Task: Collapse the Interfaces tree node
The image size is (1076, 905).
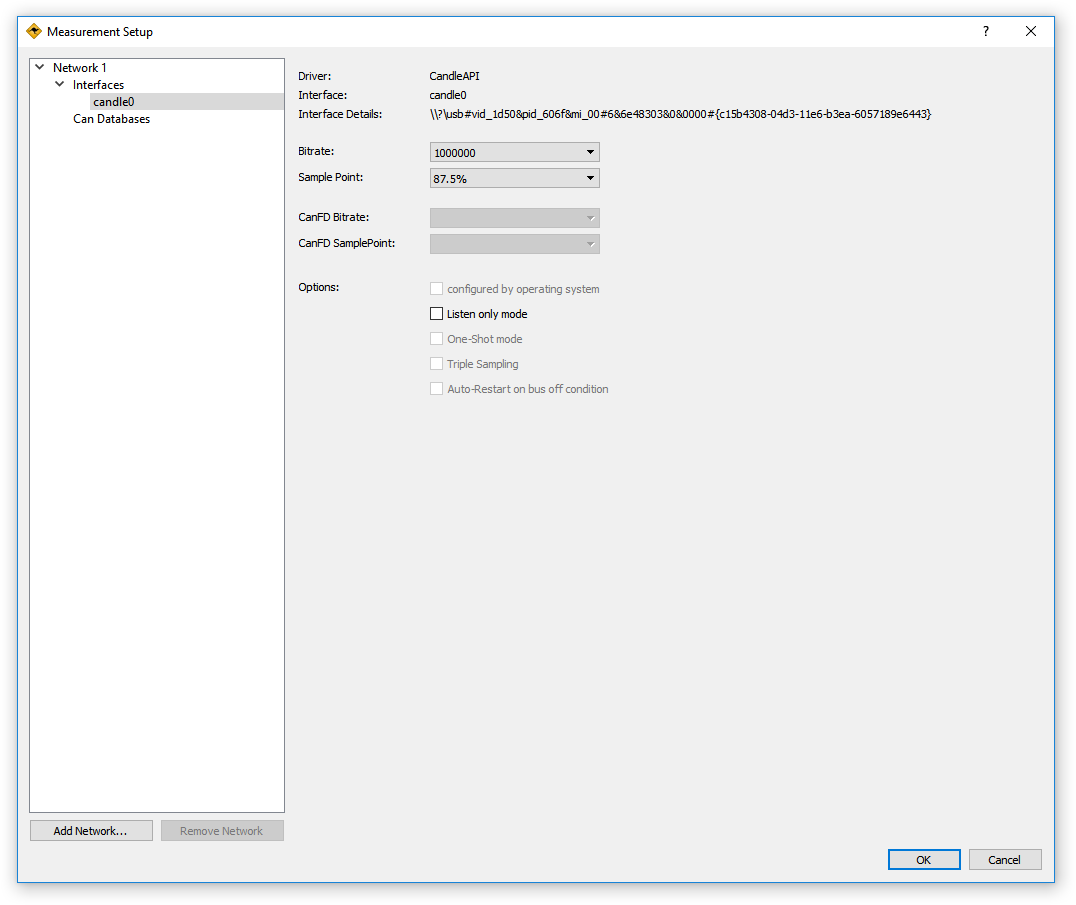Action: pyautogui.click(x=60, y=85)
